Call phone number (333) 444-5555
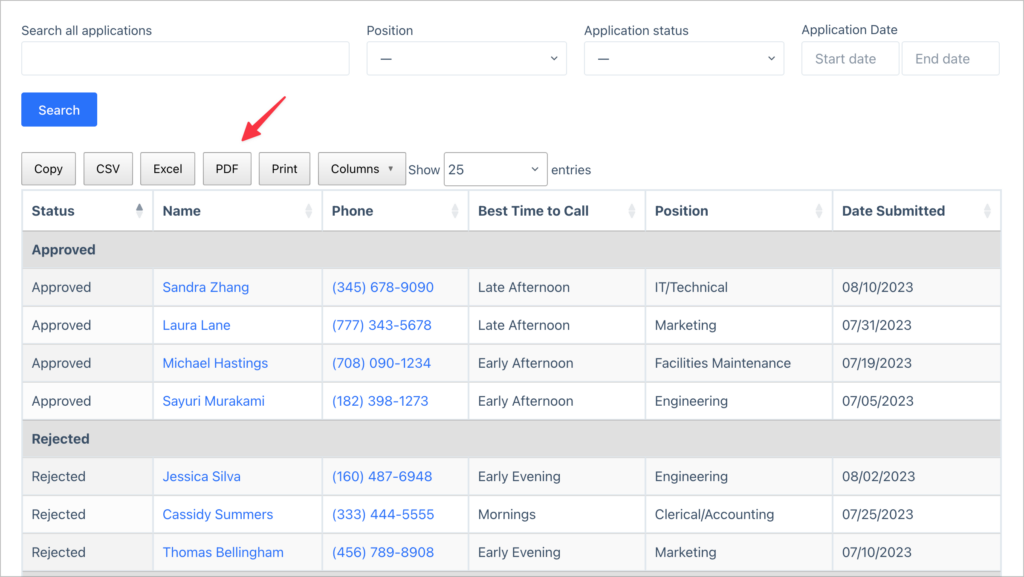1024x577 pixels. click(383, 514)
